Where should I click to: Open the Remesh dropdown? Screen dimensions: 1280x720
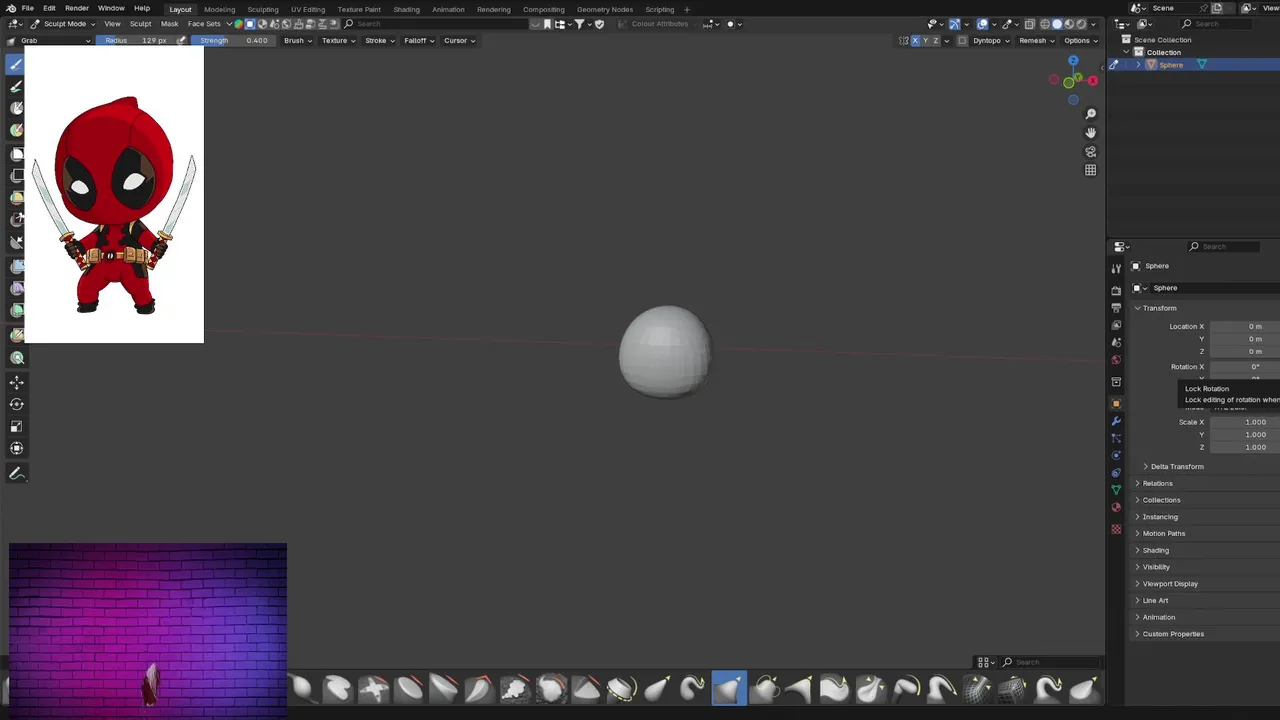coord(1036,41)
